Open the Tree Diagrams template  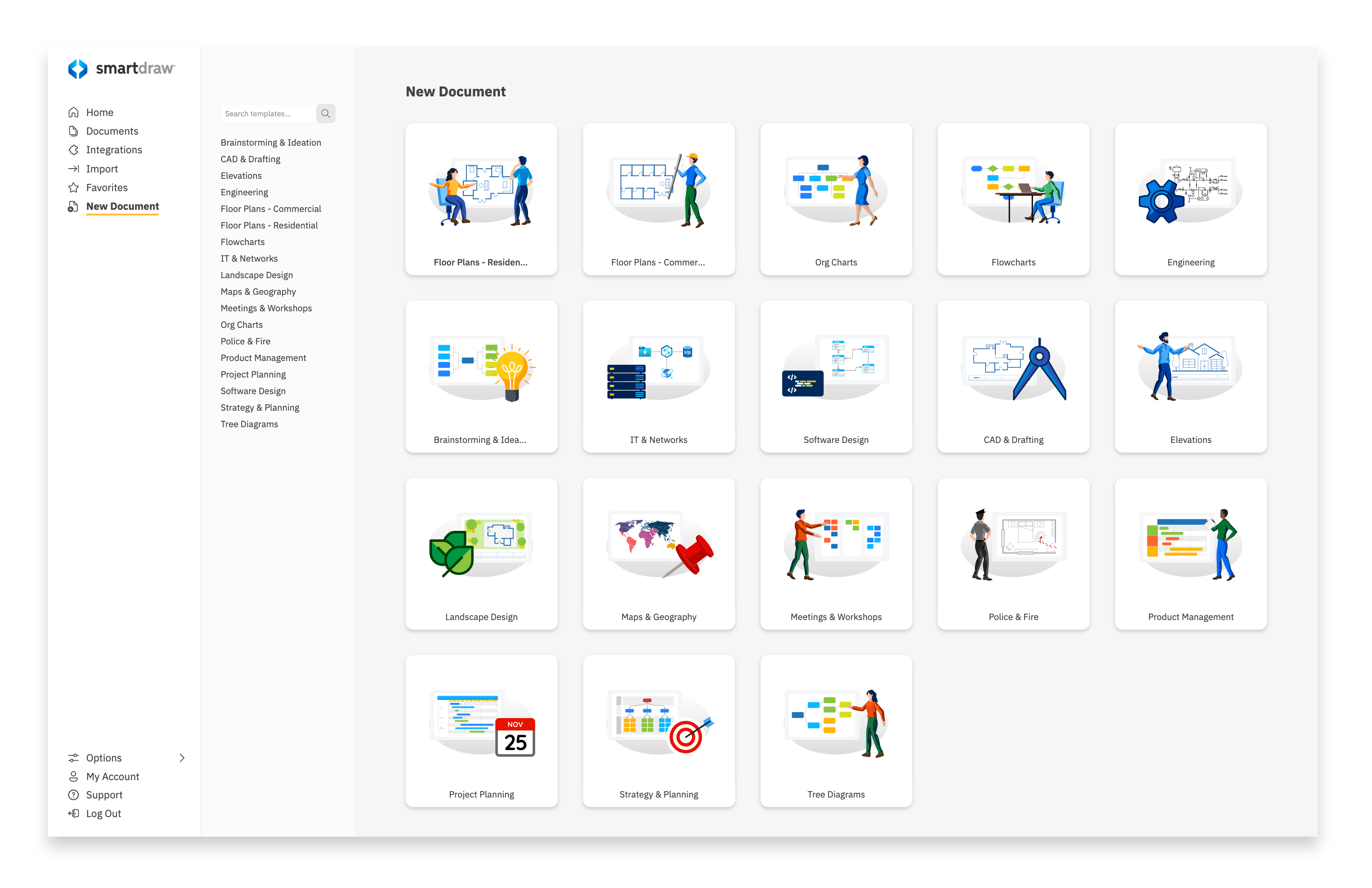coord(836,731)
